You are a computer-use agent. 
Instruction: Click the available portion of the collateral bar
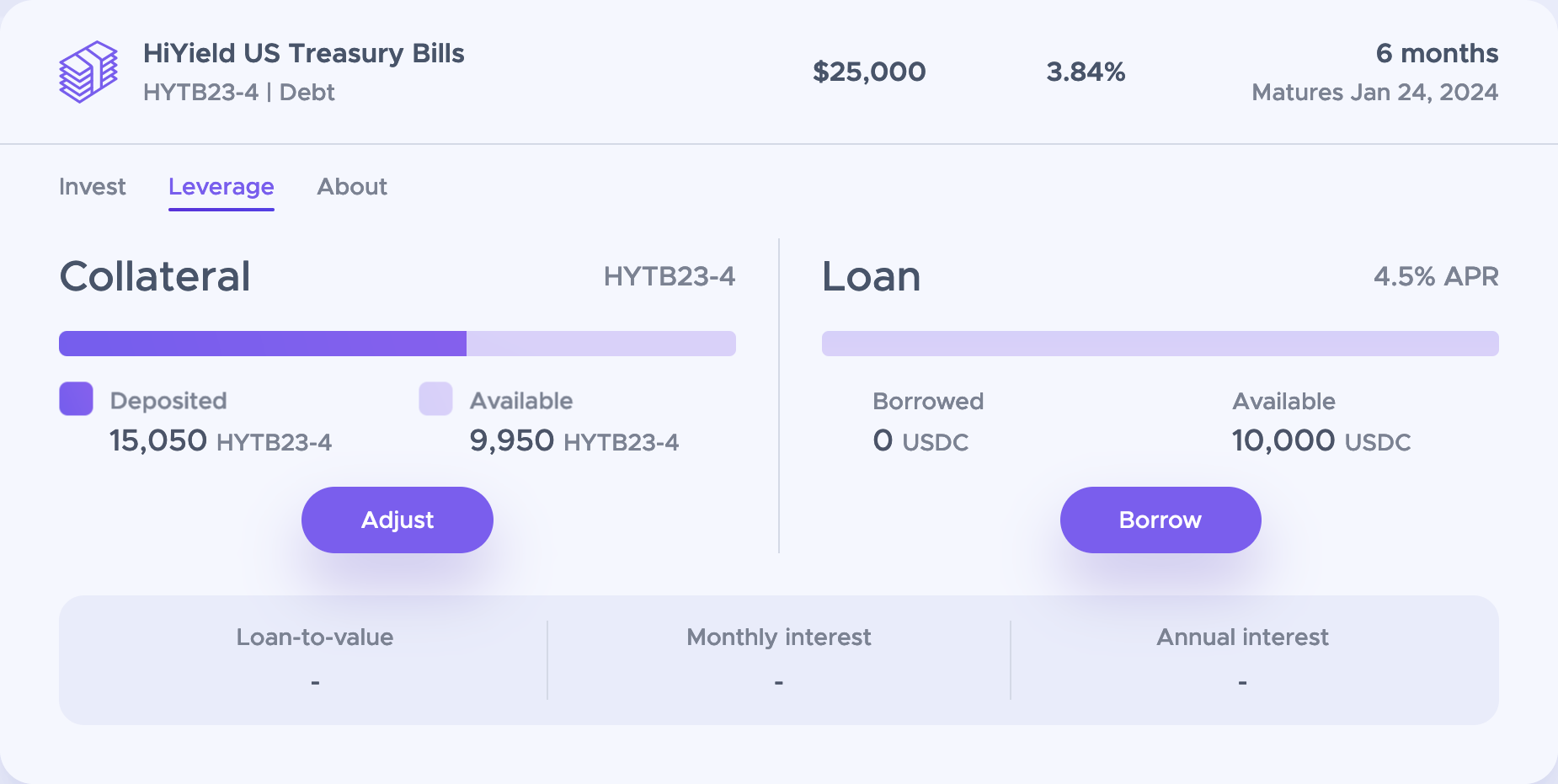tap(601, 344)
